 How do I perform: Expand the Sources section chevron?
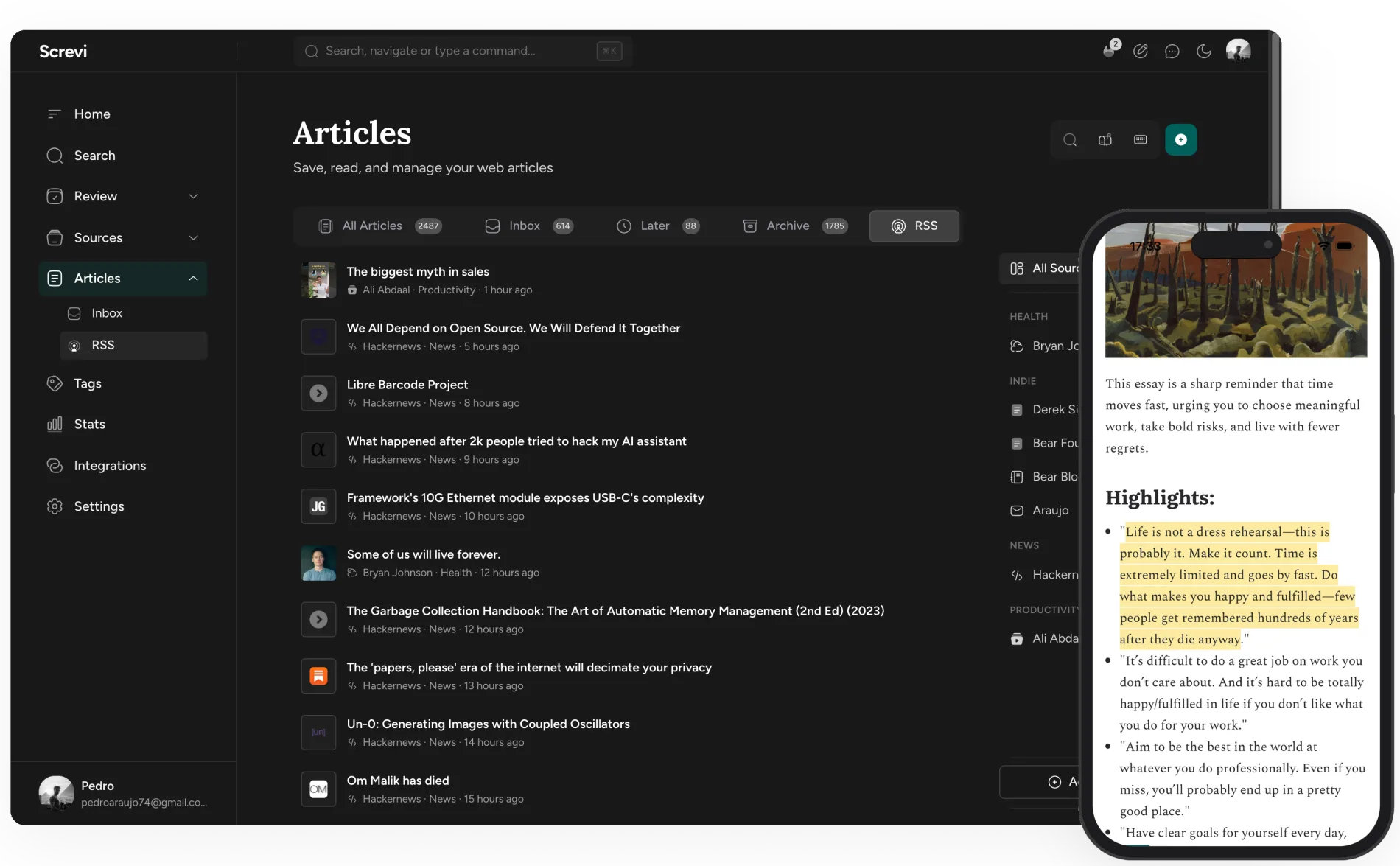(193, 237)
